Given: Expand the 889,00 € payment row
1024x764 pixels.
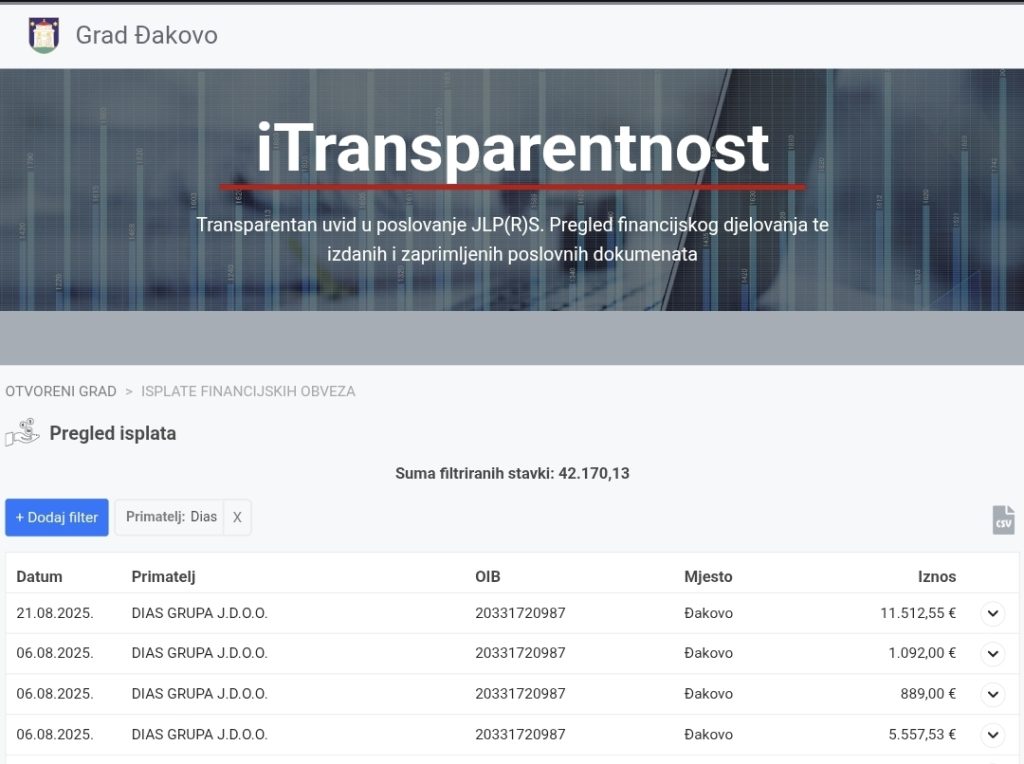Looking at the screenshot, I should [x=993, y=694].
